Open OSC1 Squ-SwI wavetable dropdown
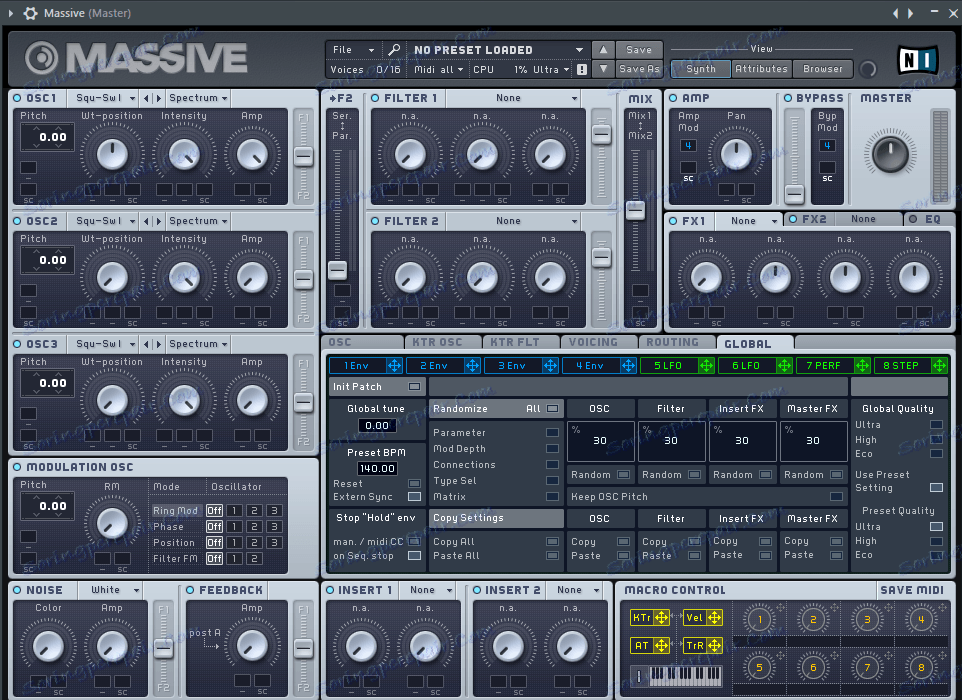 [x=105, y=98]
